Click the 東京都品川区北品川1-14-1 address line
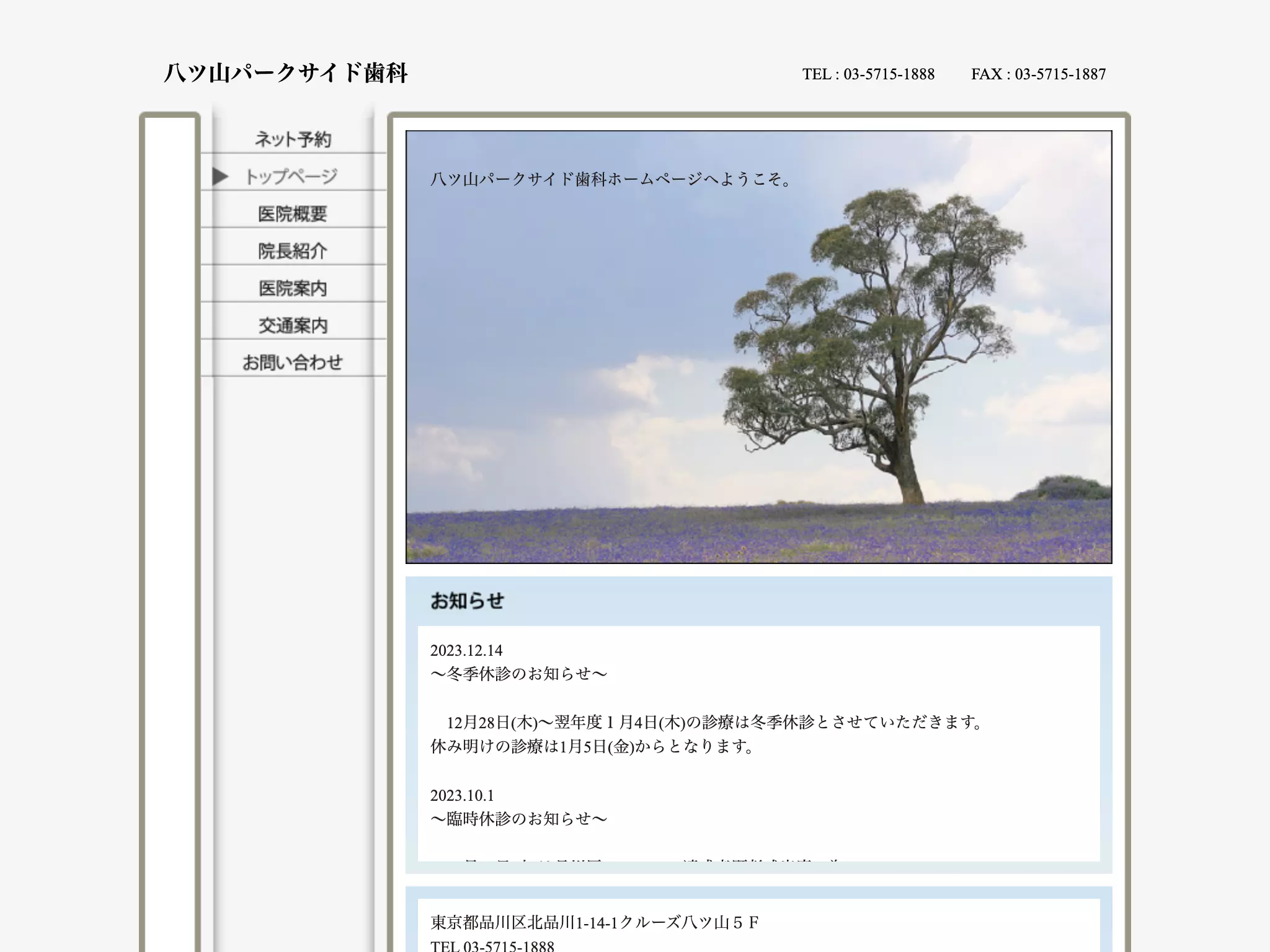1270x952 pixels. click(595, 923)
